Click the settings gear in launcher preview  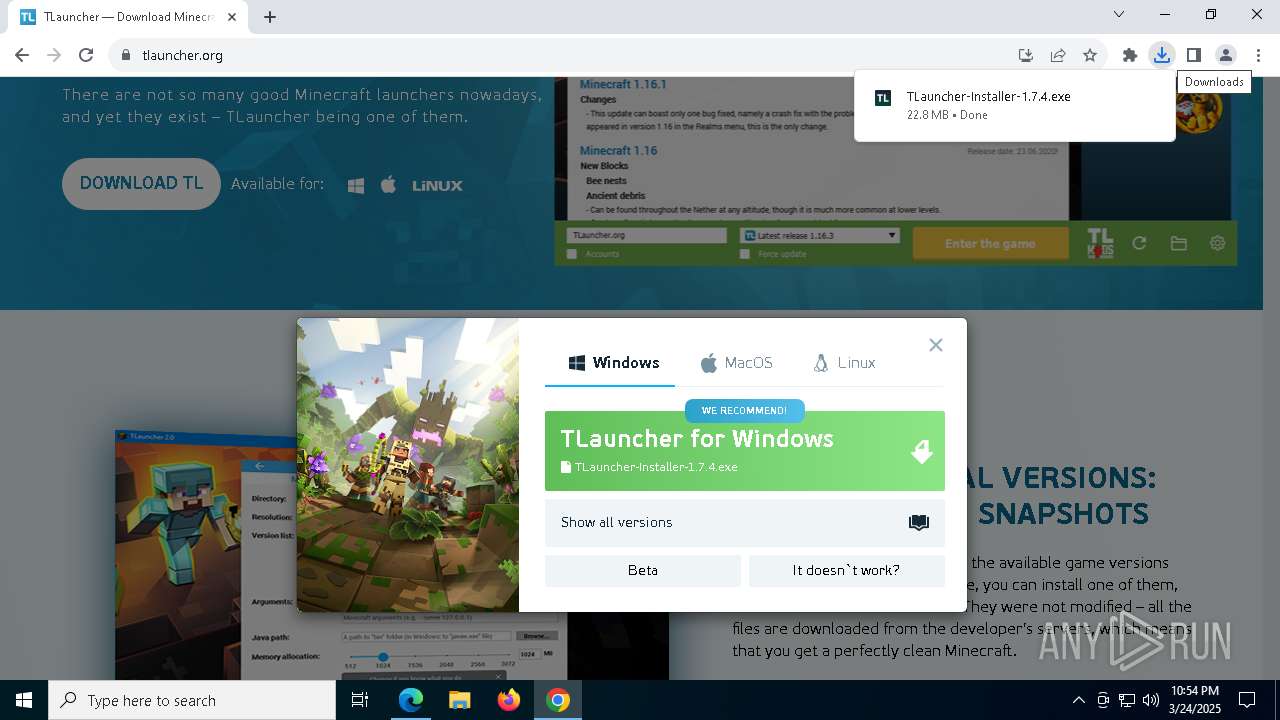pyautogui.click(x=1217, y=243)
